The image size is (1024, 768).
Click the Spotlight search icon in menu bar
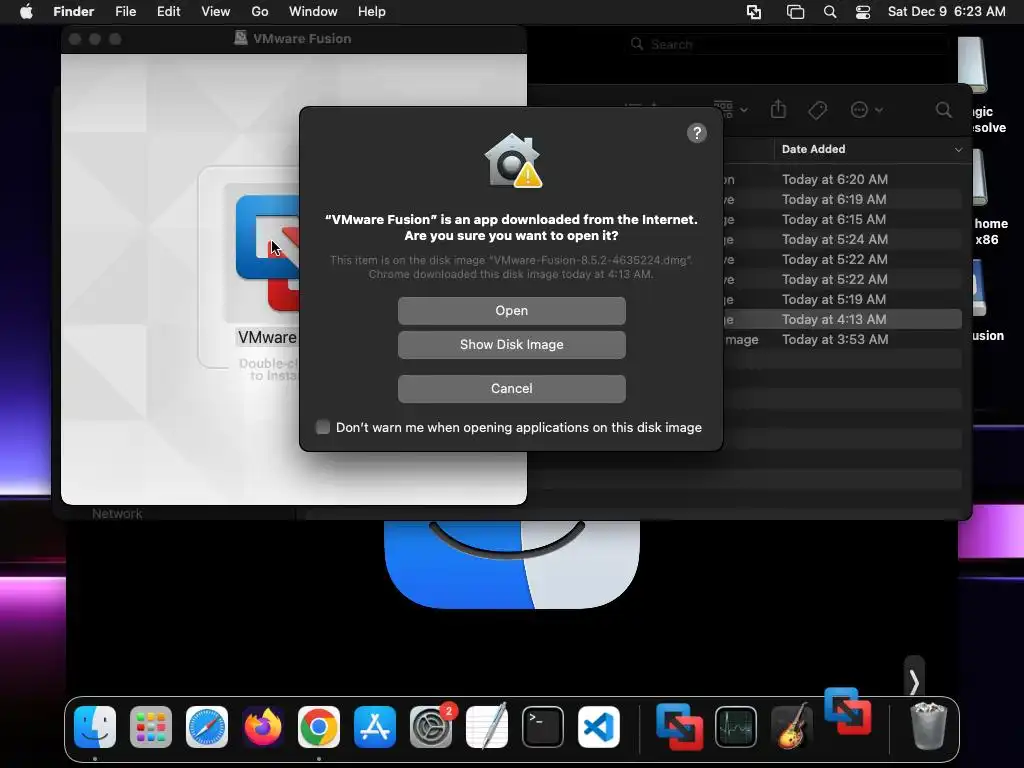[x=830, y=12]
